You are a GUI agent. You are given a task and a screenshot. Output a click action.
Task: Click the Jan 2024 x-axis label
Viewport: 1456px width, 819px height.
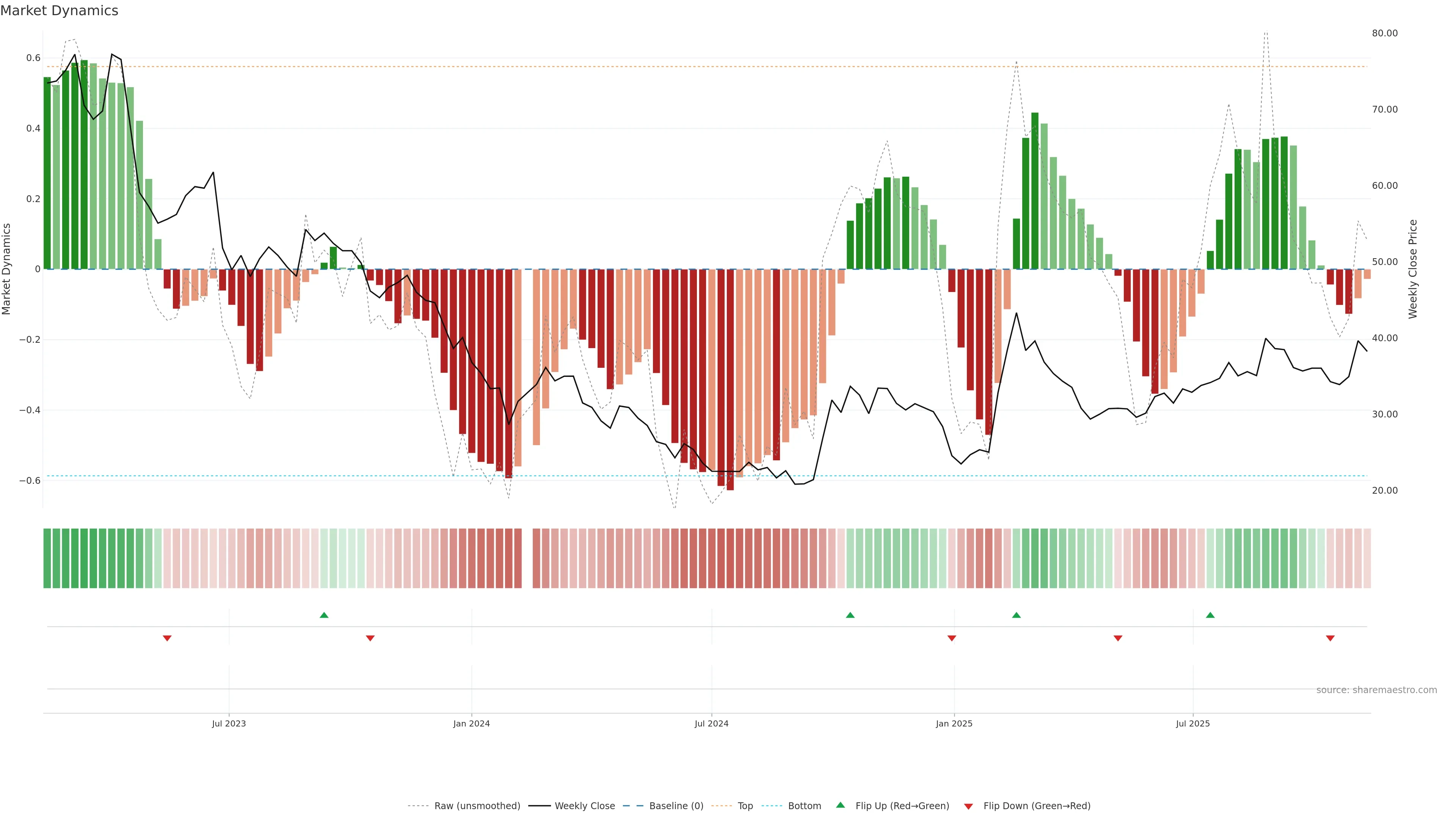point(471,723)
